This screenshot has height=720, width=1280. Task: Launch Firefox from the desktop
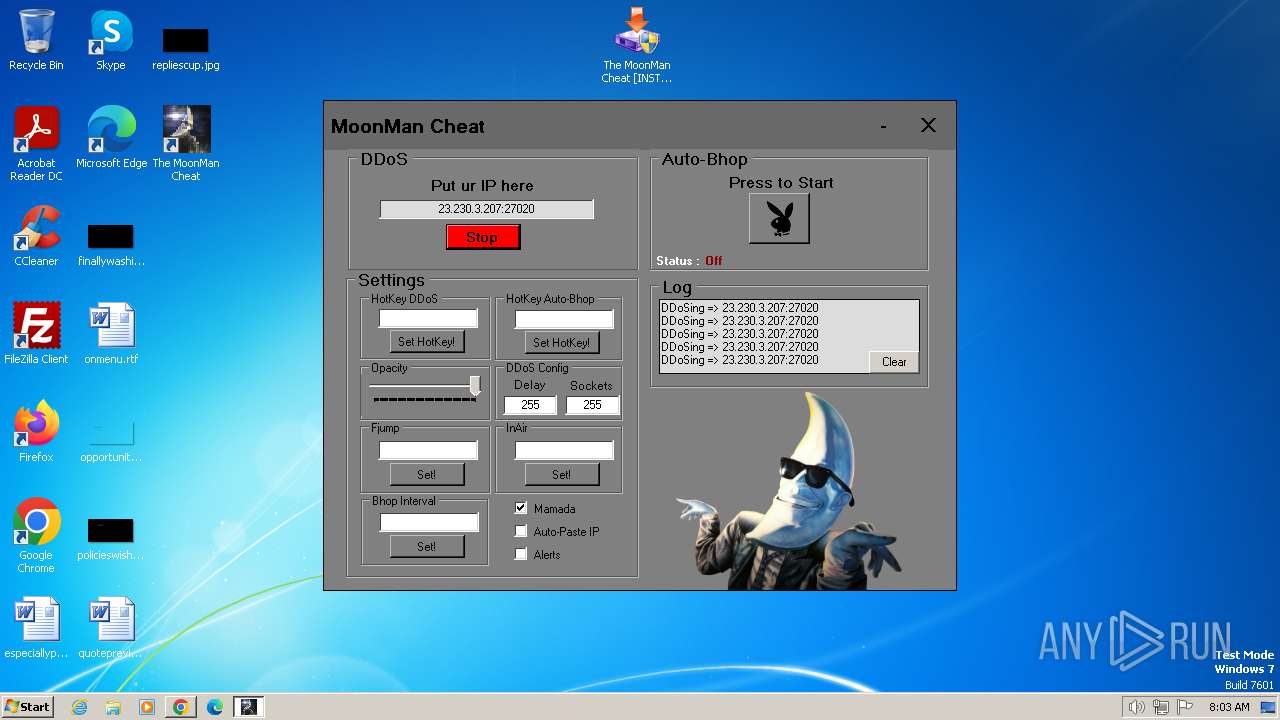(36, 432)
